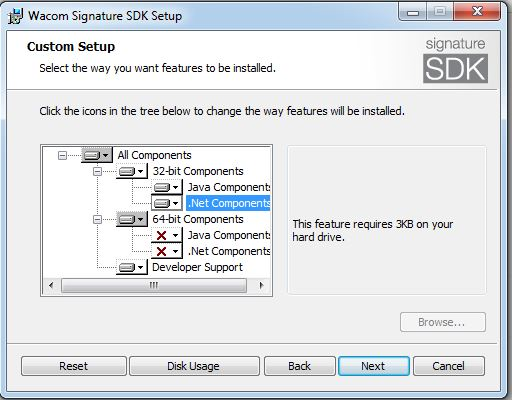The width and height of the screenshot is (512, 400).
Task: Click the left scroll arrow of feature tree
Action: click(51, 285)
